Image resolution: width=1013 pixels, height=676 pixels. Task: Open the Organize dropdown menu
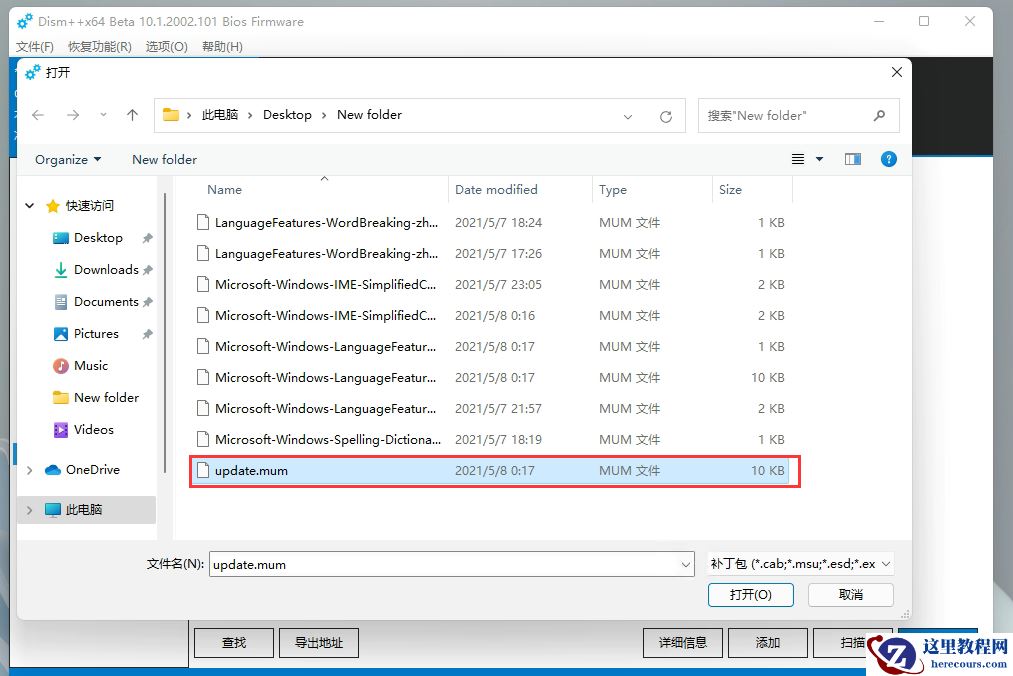pyautogui.click(x=67, y=158)
